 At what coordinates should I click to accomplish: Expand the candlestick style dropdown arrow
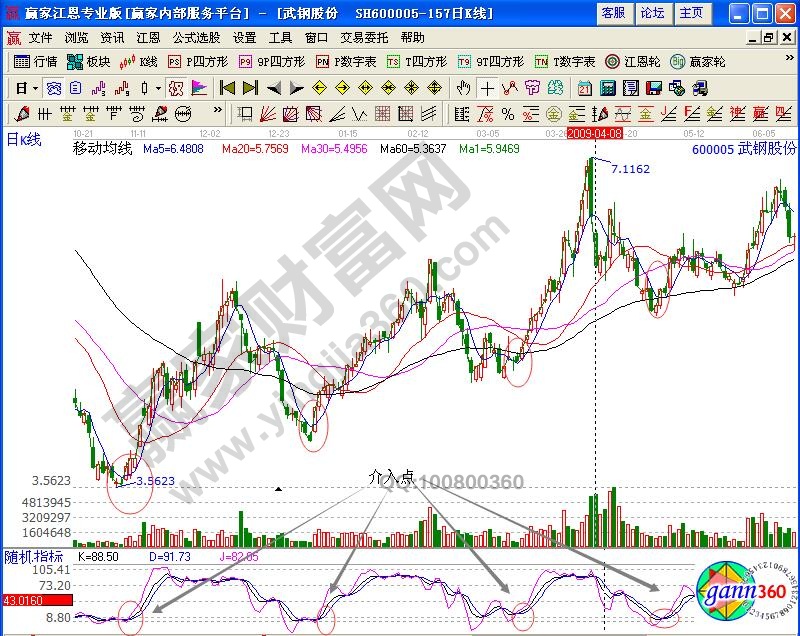pyautogui.click(x=158, y=87)
